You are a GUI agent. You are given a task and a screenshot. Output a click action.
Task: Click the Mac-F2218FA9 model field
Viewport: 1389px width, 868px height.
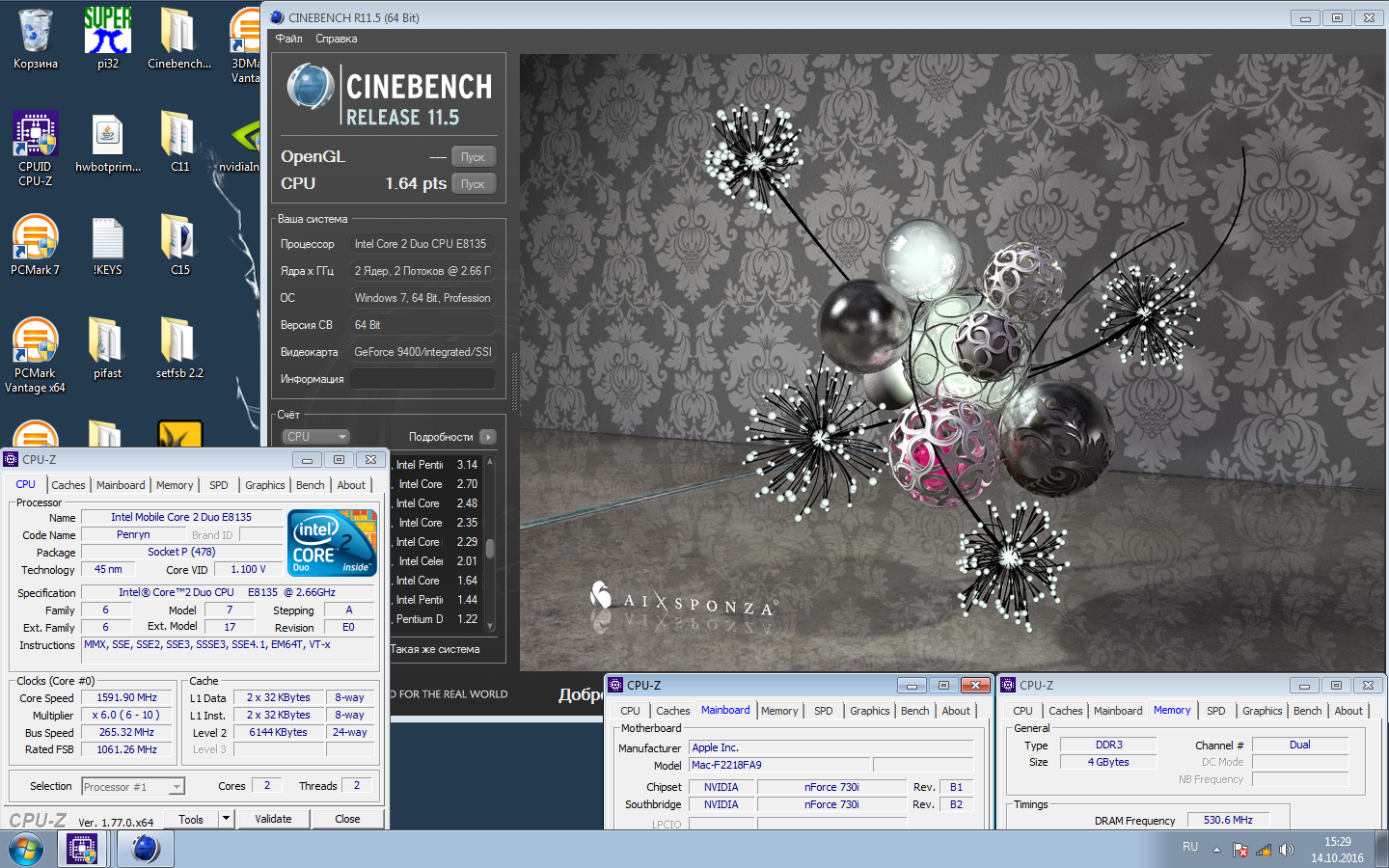click(780, 765)
